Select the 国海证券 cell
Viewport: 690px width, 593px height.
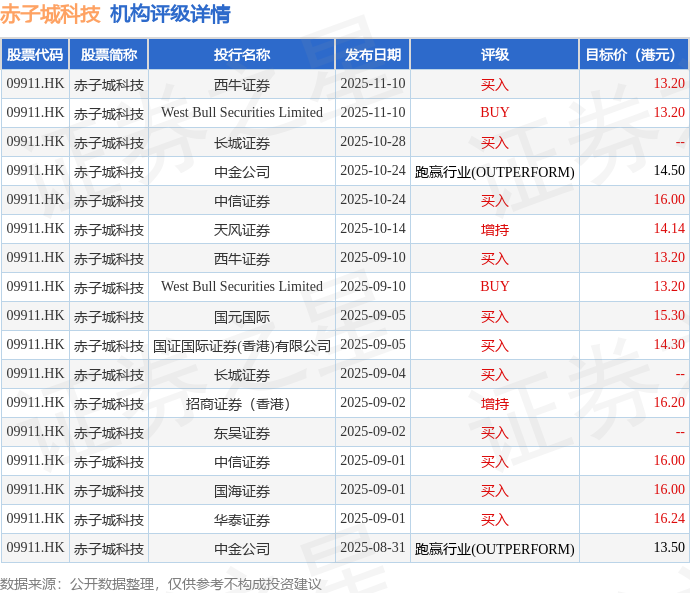click(242, 491)
